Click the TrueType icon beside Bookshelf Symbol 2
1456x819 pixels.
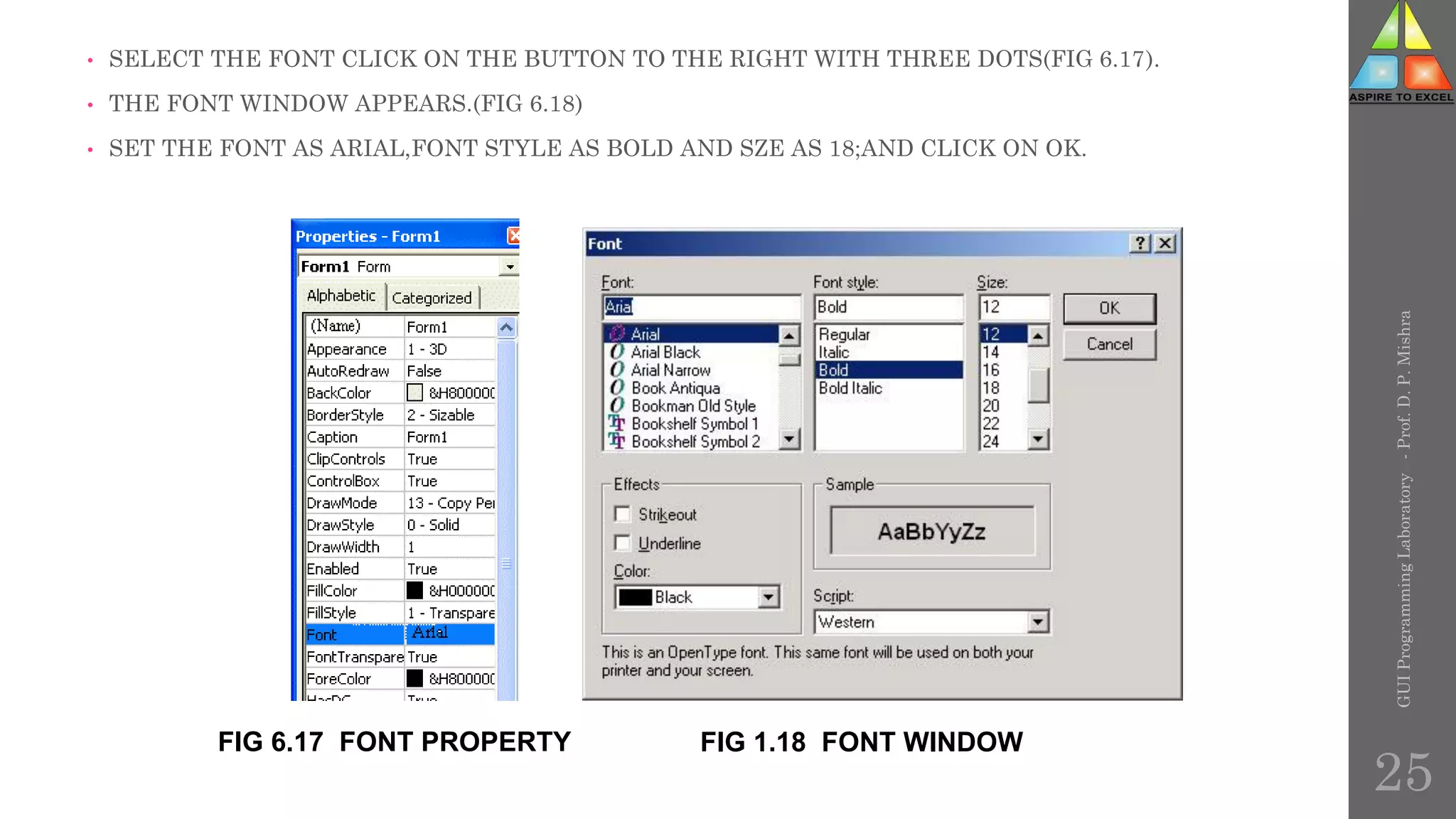617,441
